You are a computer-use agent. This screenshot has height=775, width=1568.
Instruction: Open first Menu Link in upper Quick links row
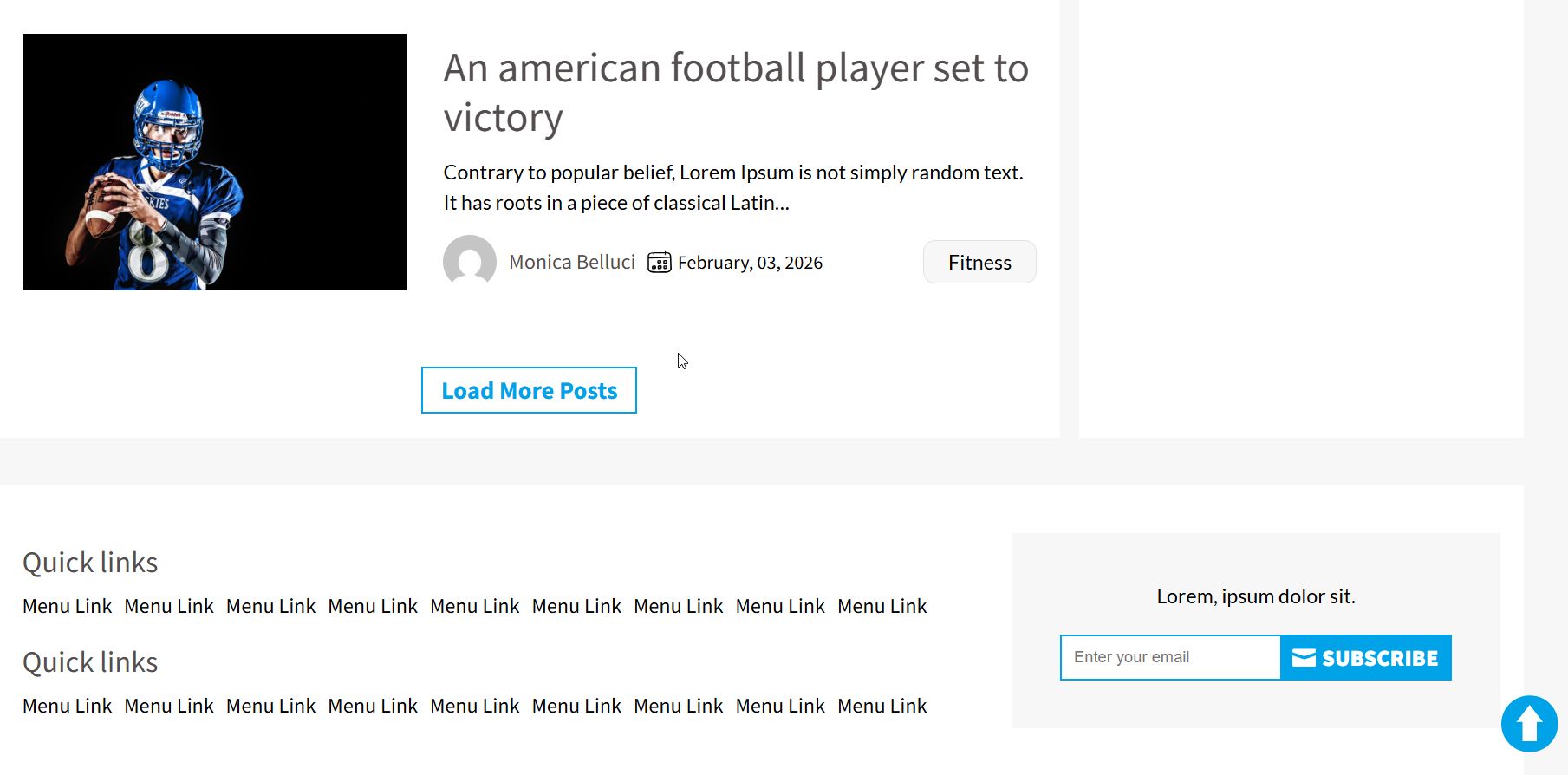tap(68, 606)
